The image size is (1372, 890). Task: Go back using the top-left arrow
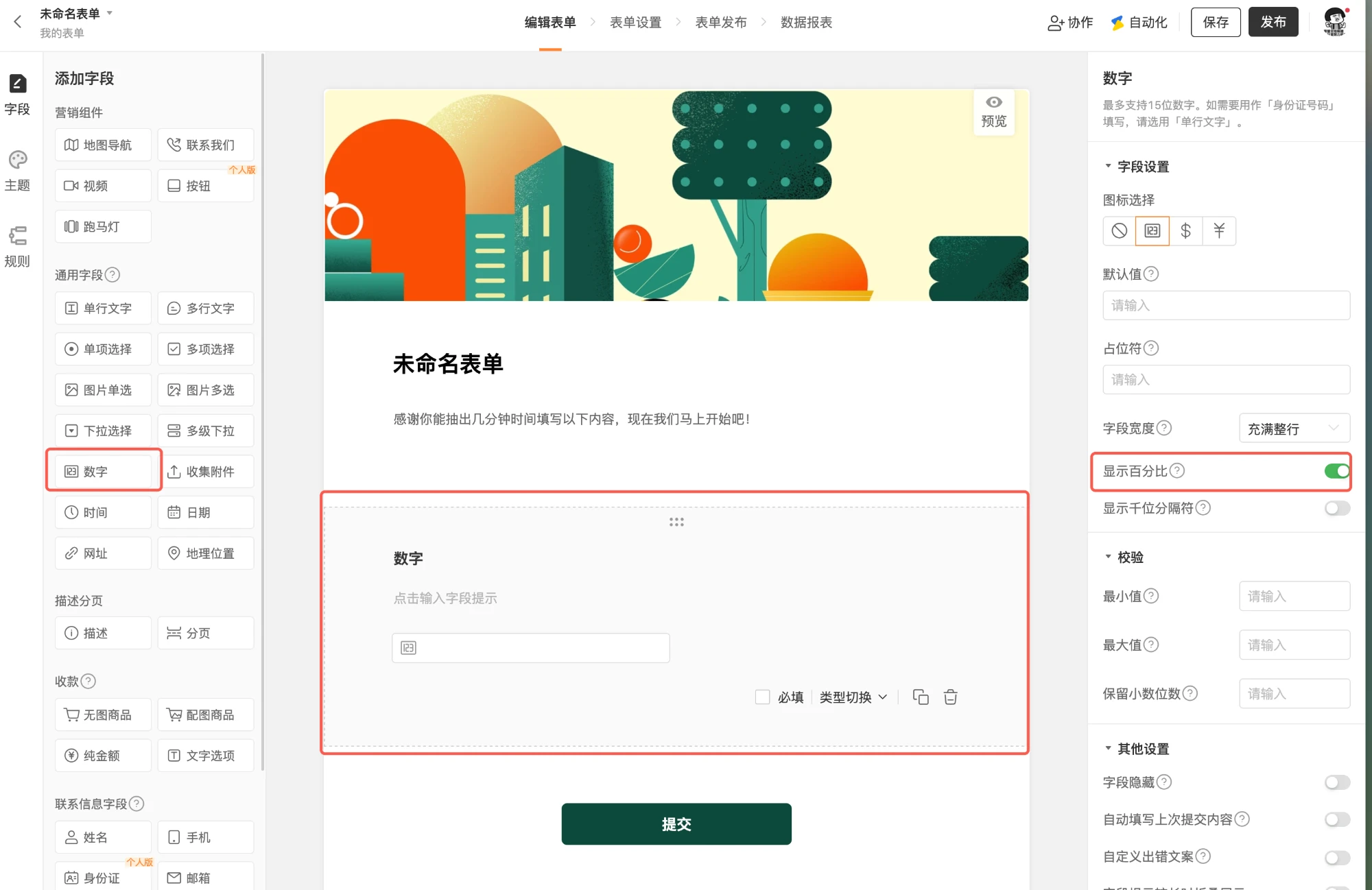18,22
